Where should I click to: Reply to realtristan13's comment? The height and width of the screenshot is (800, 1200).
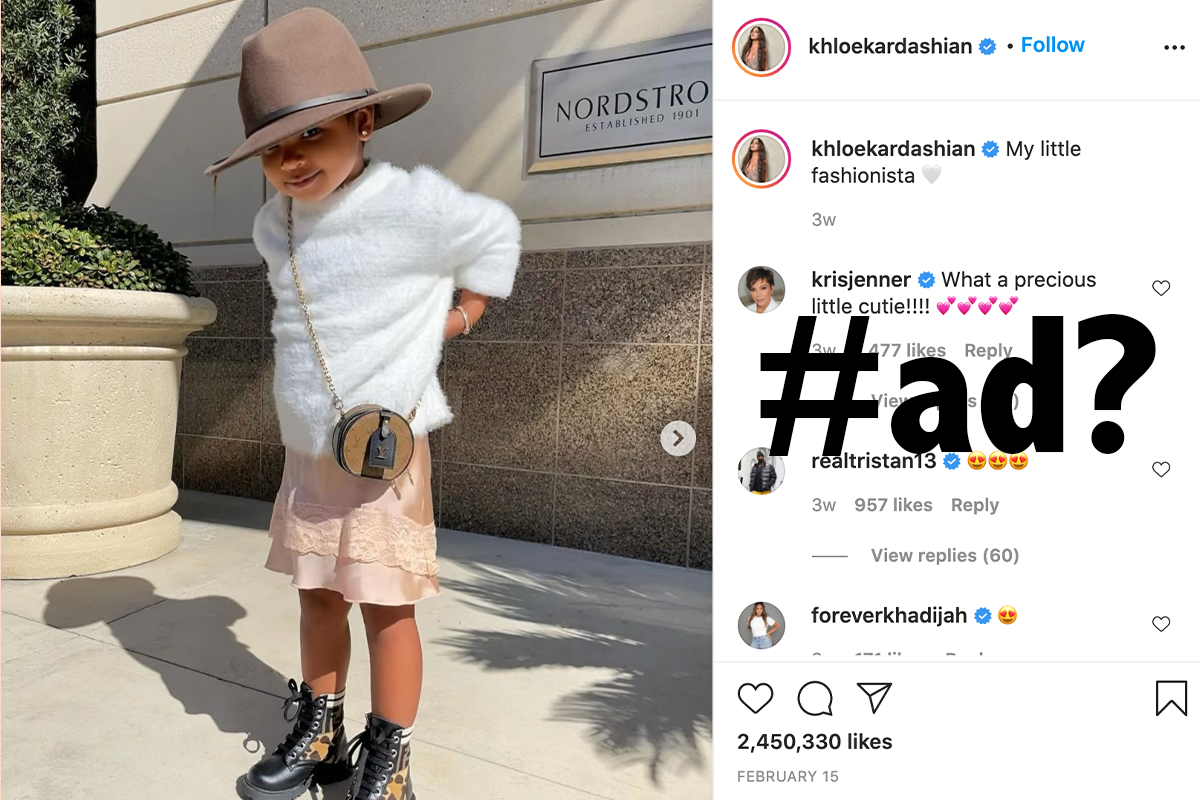(x=975, y=505)
